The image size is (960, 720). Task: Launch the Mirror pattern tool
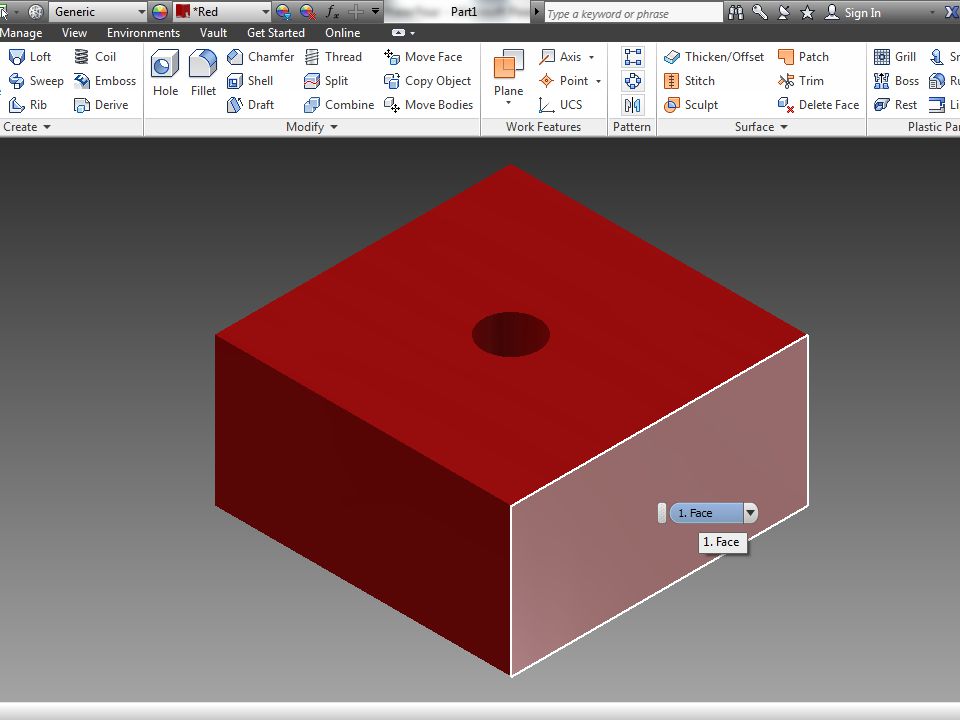(632, 105)
